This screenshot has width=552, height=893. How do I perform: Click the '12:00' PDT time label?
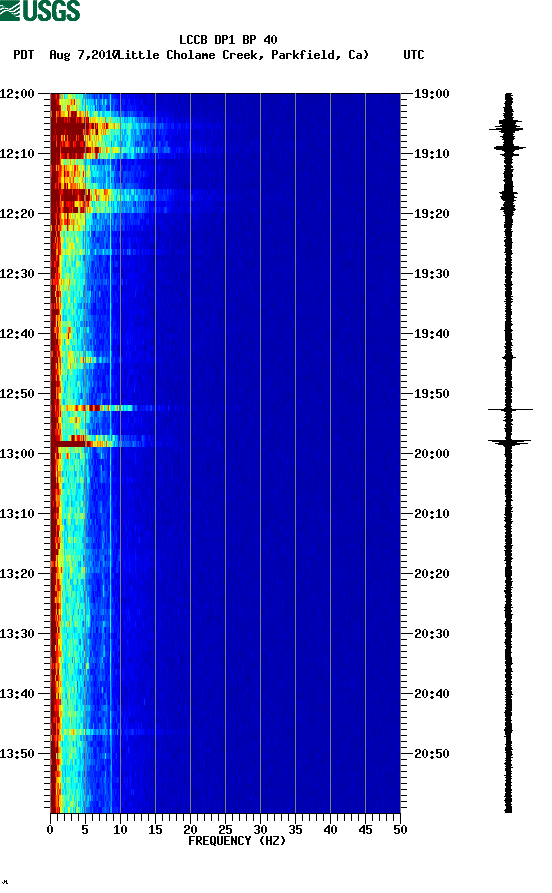point(17,94)
